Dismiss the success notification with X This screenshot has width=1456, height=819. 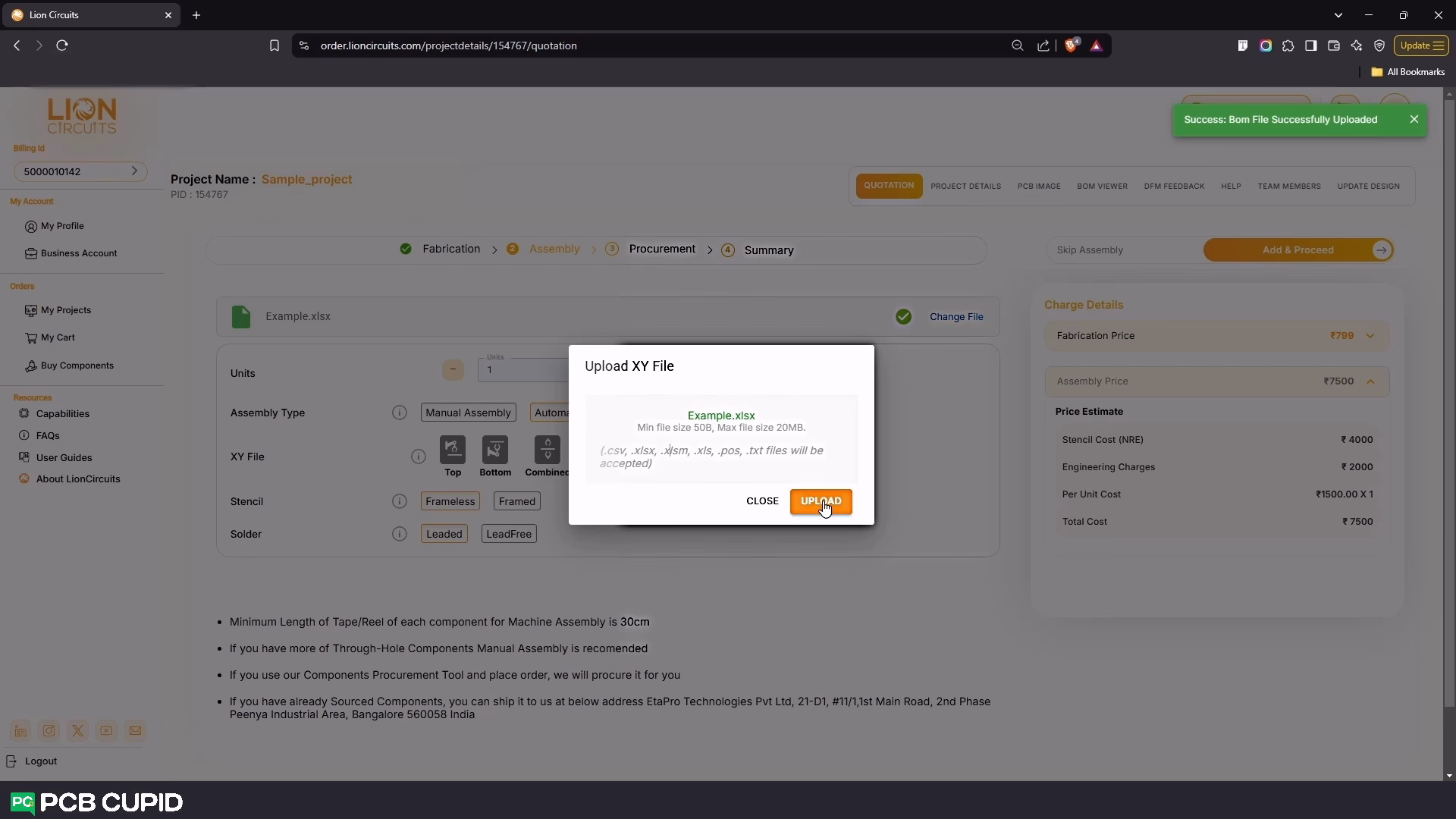pos(1414,119)
